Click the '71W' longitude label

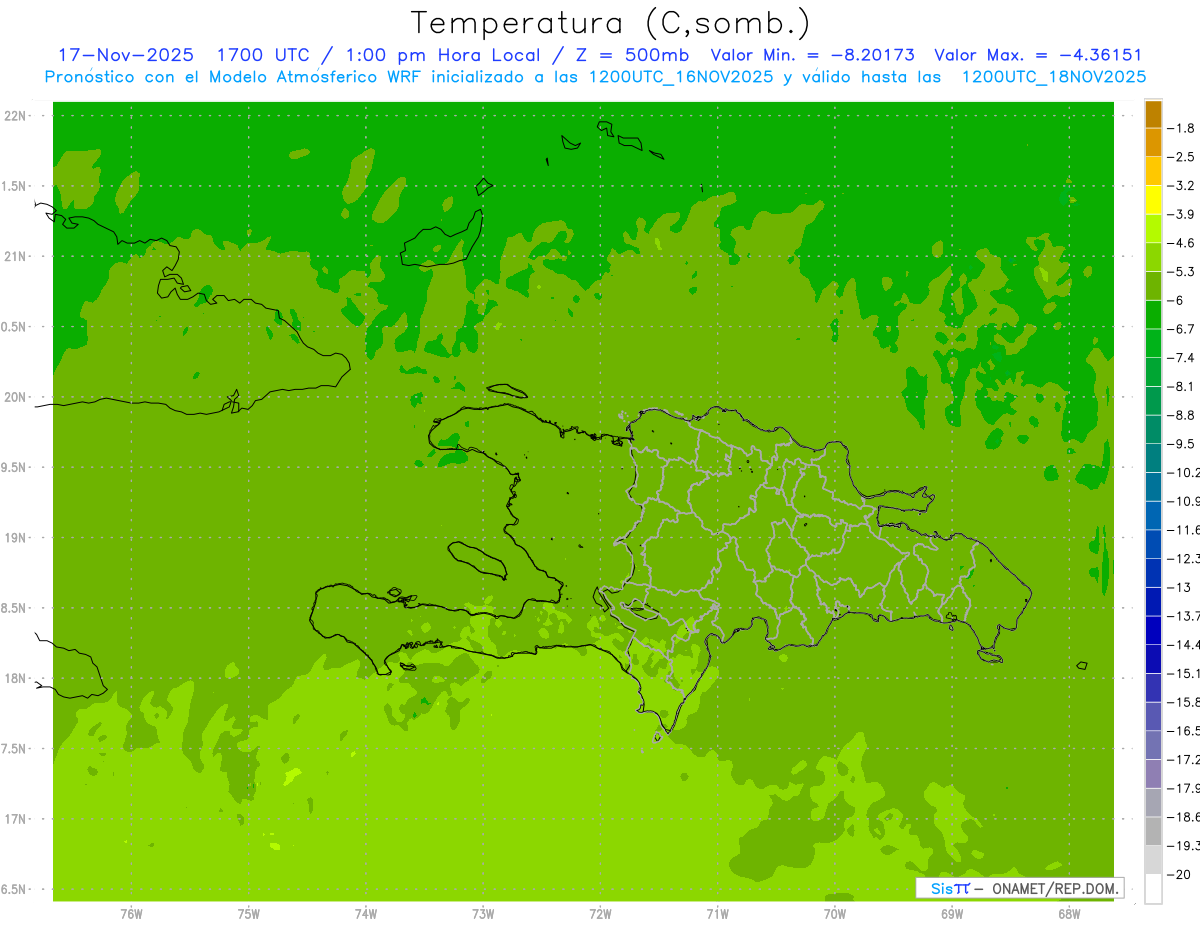click(717, 914)
